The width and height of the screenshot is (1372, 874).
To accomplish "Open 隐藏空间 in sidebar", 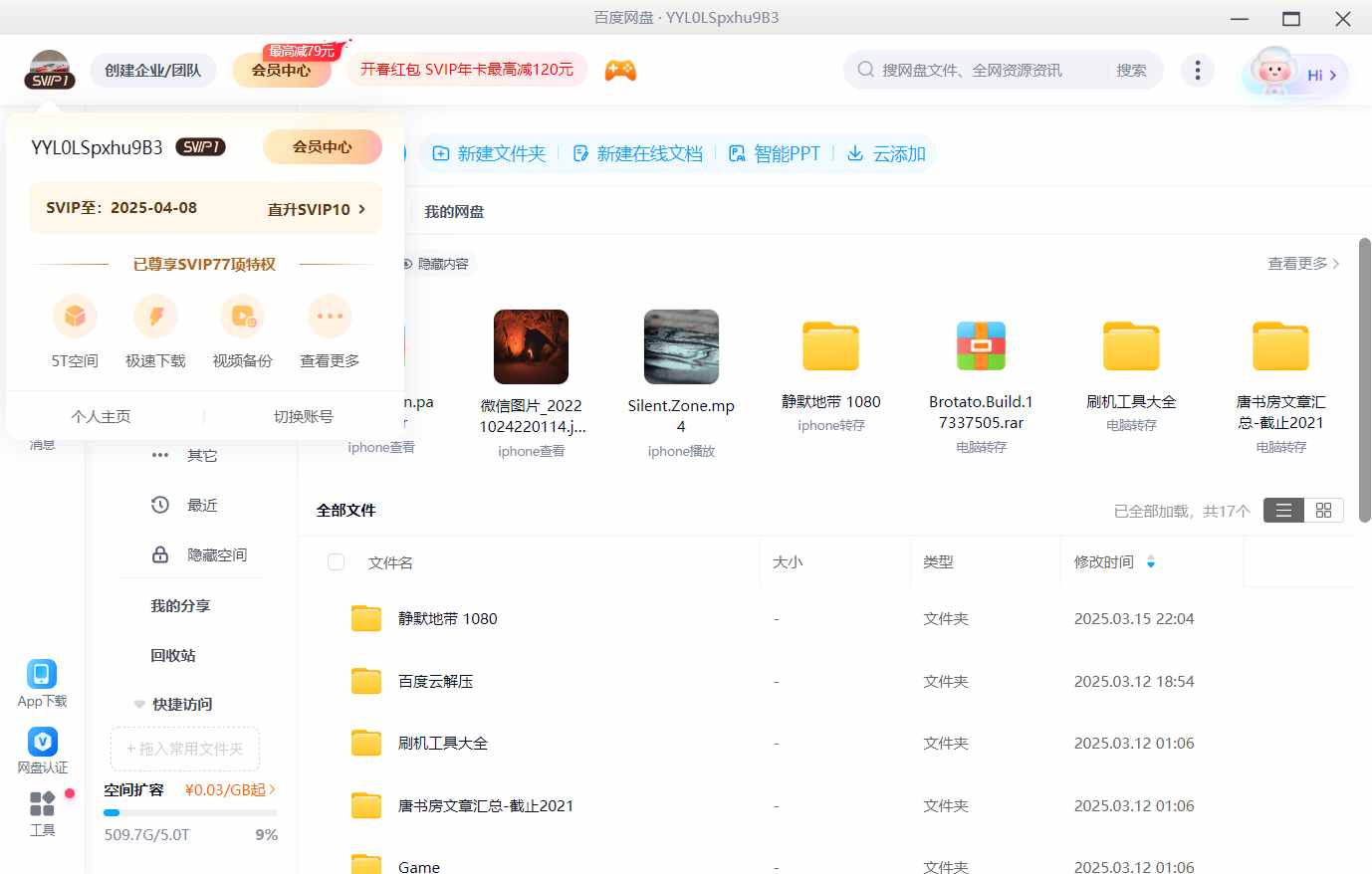I will (217, 554).
